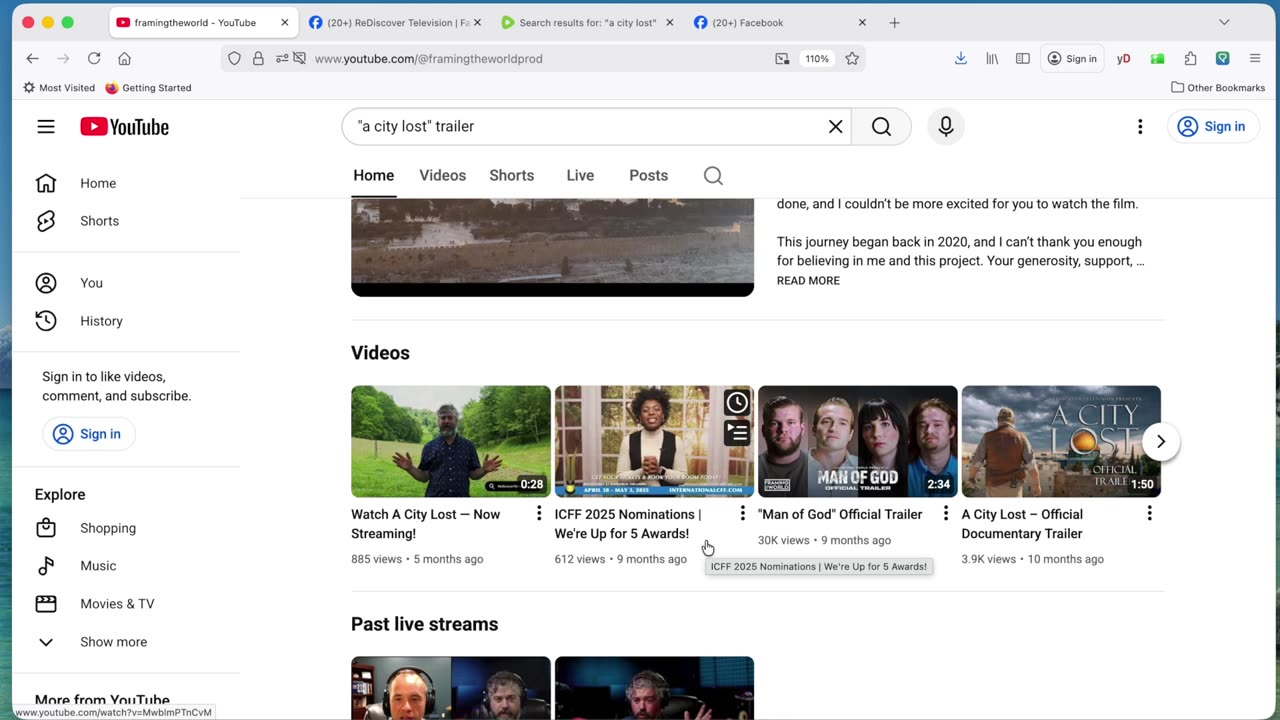Show next videos with the right arrow
Screen dimensions: 1280x720
(1161, 442)
